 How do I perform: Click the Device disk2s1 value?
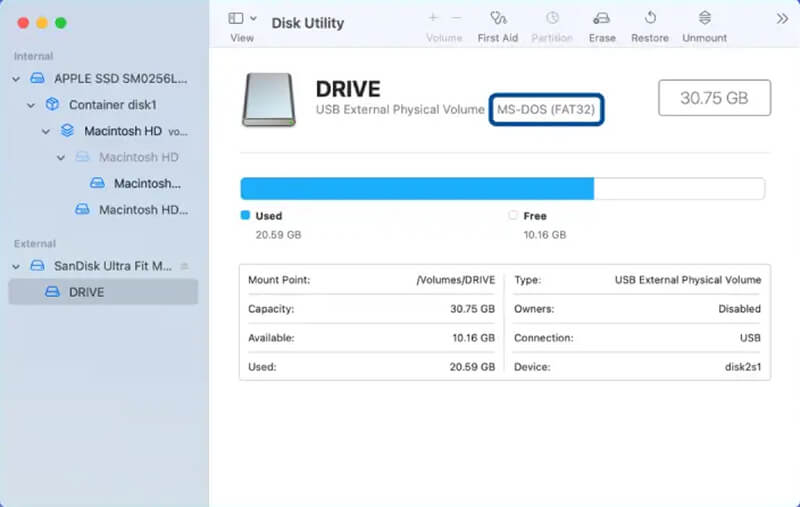(x=743, y=367)
